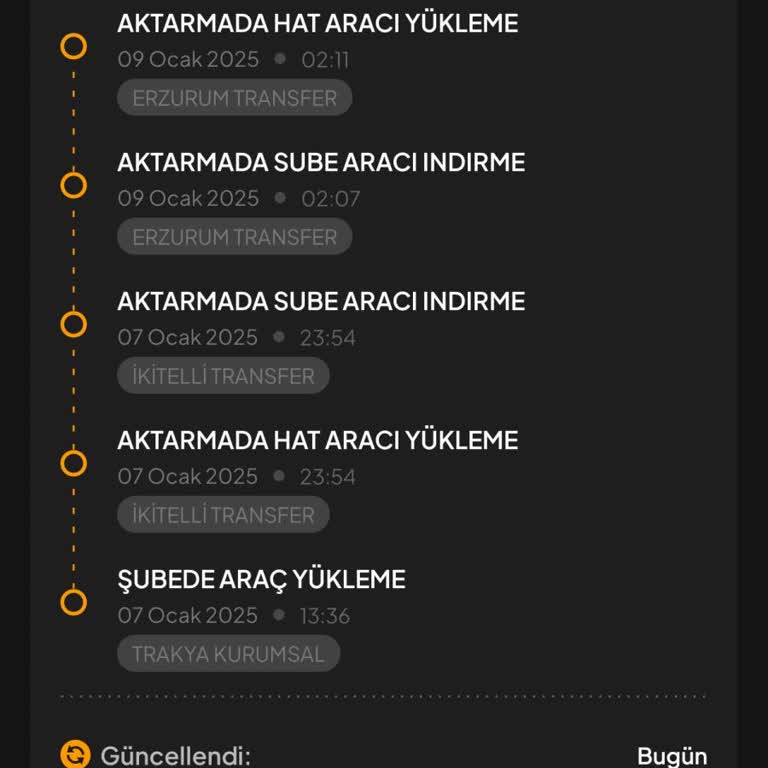The height and width of the screenshot is (768, 768).
Task: Open ERZURUM TRANSFER tag under the 02:11 entry
Action: 235,98
